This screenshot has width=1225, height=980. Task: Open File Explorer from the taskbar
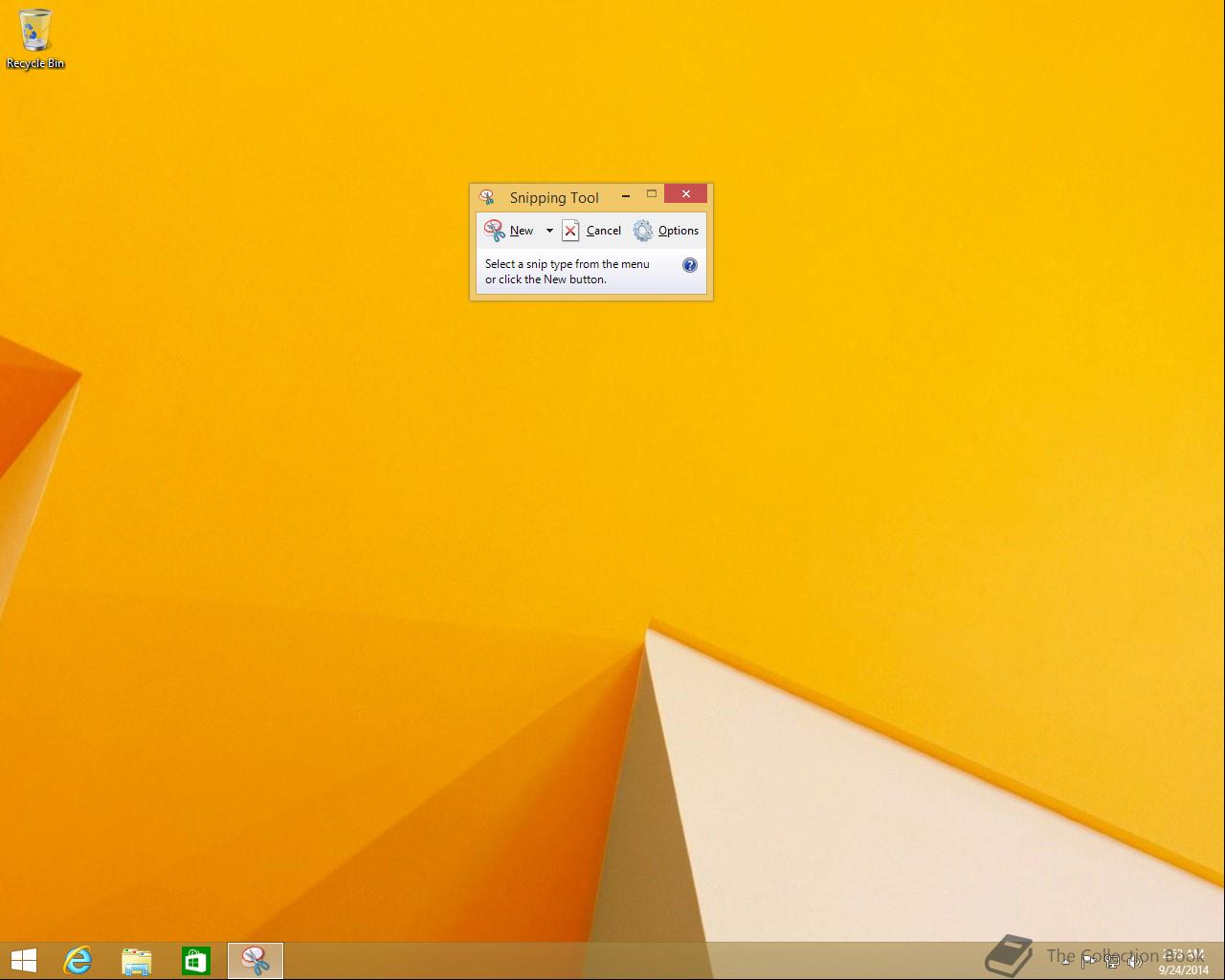(x=137, y=961)
